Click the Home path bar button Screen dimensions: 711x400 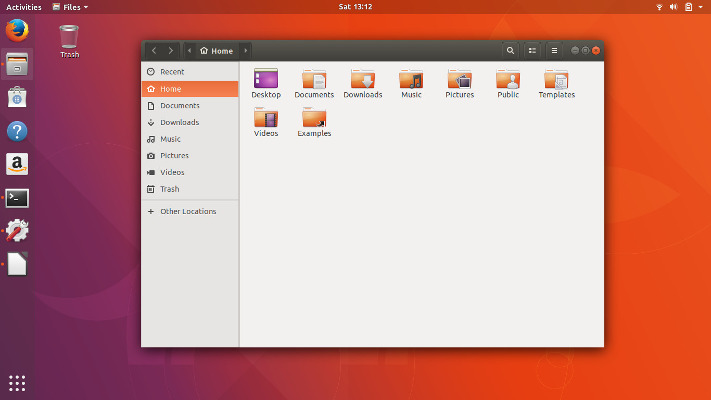(x=217, y=51)
